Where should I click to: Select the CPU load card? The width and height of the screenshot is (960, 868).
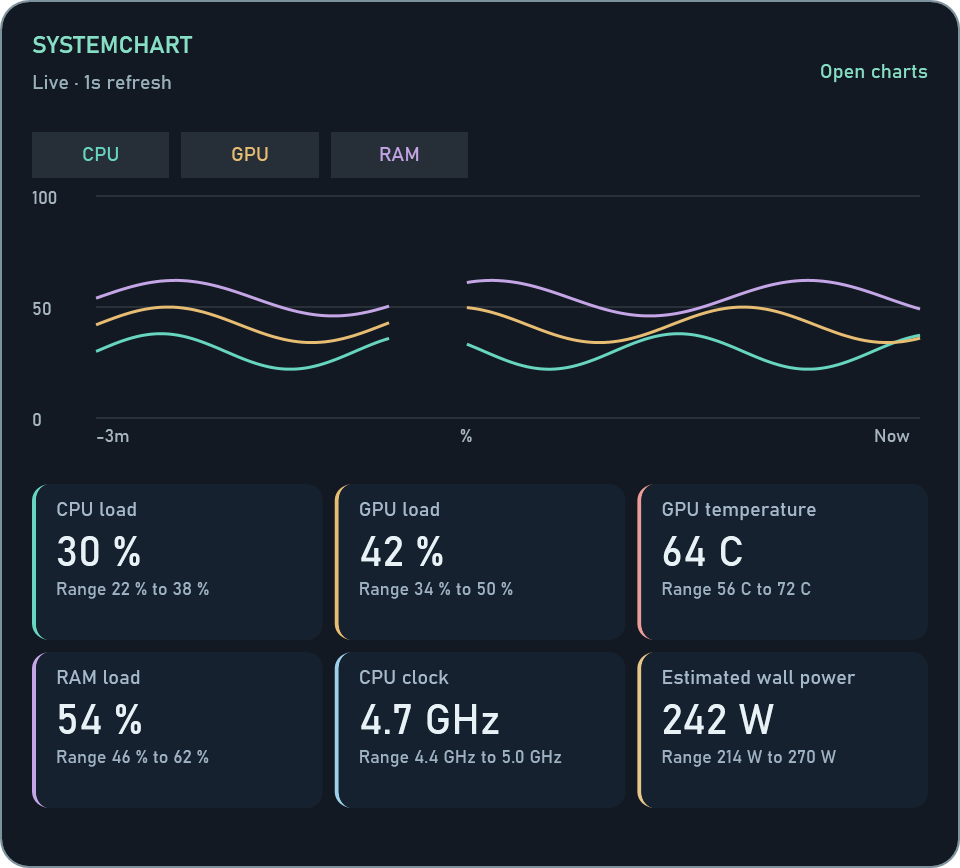[178, 562]
